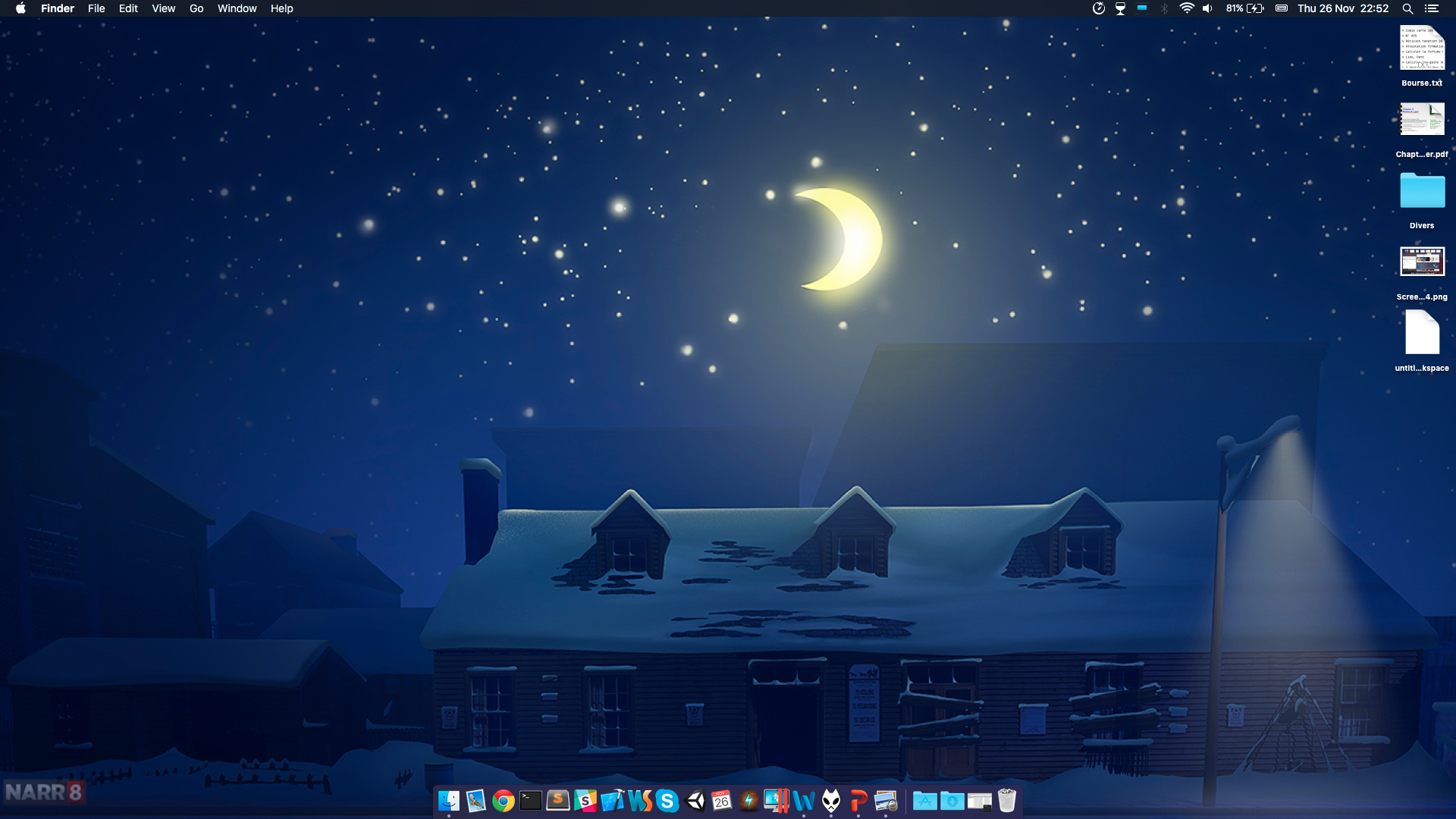Open the Apple menu

(20, 8)
